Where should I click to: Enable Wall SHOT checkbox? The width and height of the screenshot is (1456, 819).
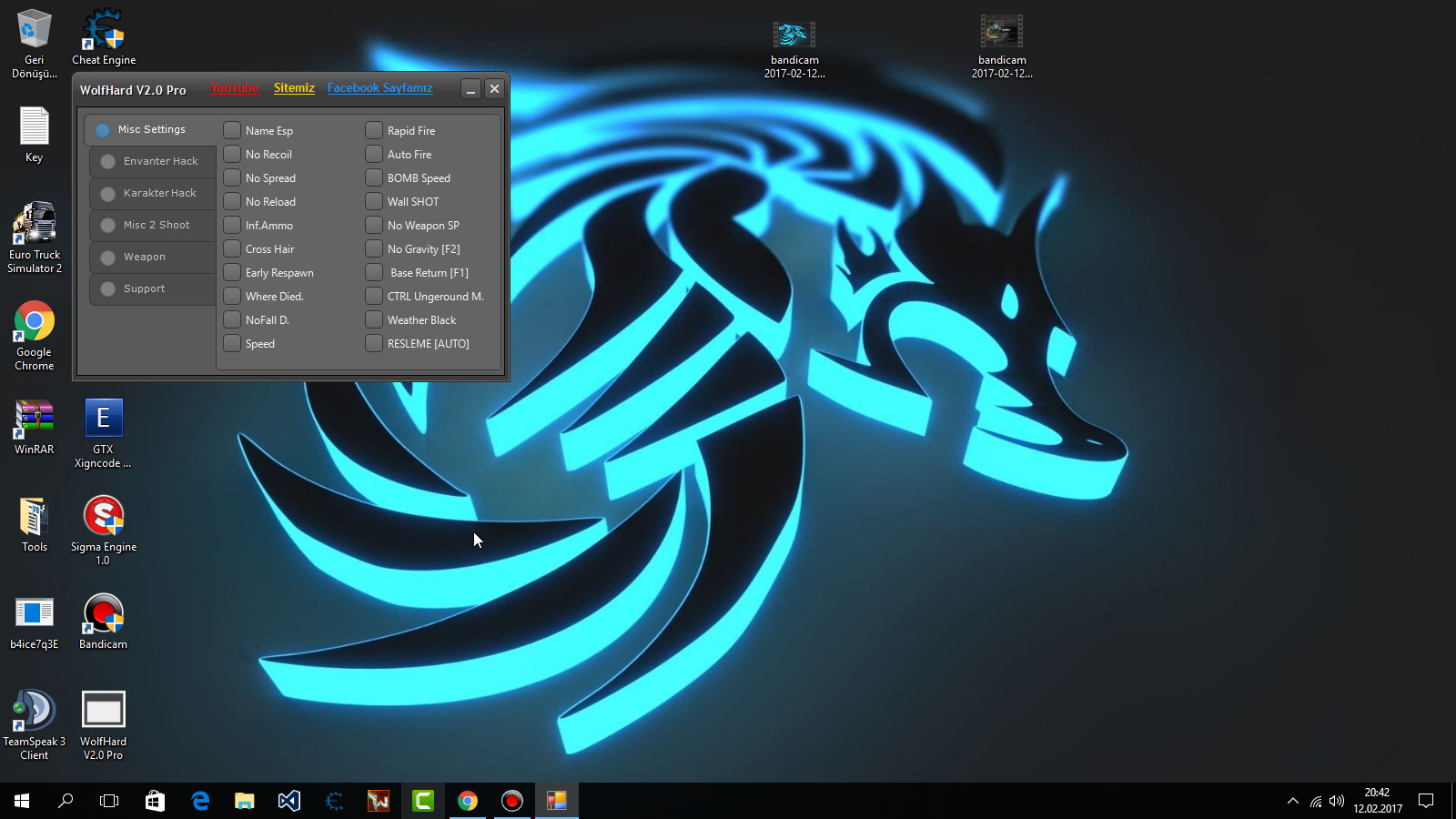[x=374, y=201]
